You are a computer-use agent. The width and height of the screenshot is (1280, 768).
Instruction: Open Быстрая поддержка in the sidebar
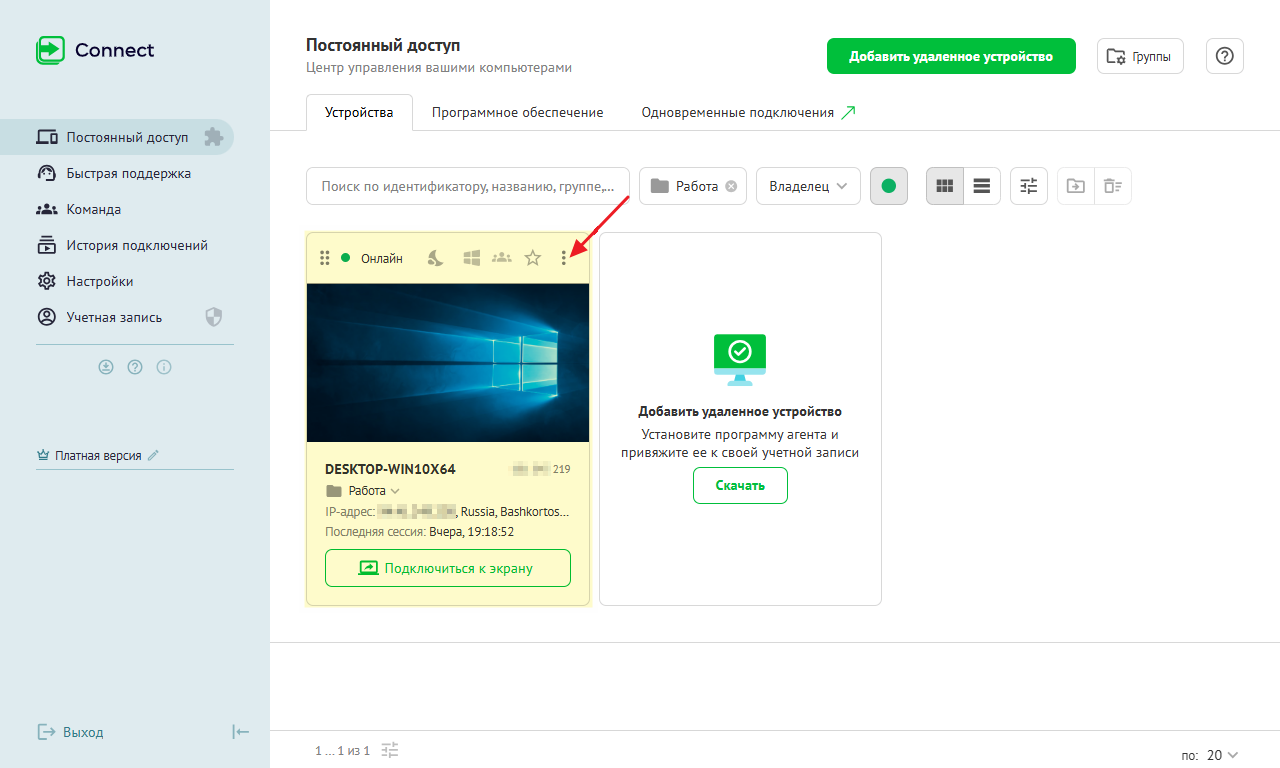pyautogui.click(x=128, y=173)
